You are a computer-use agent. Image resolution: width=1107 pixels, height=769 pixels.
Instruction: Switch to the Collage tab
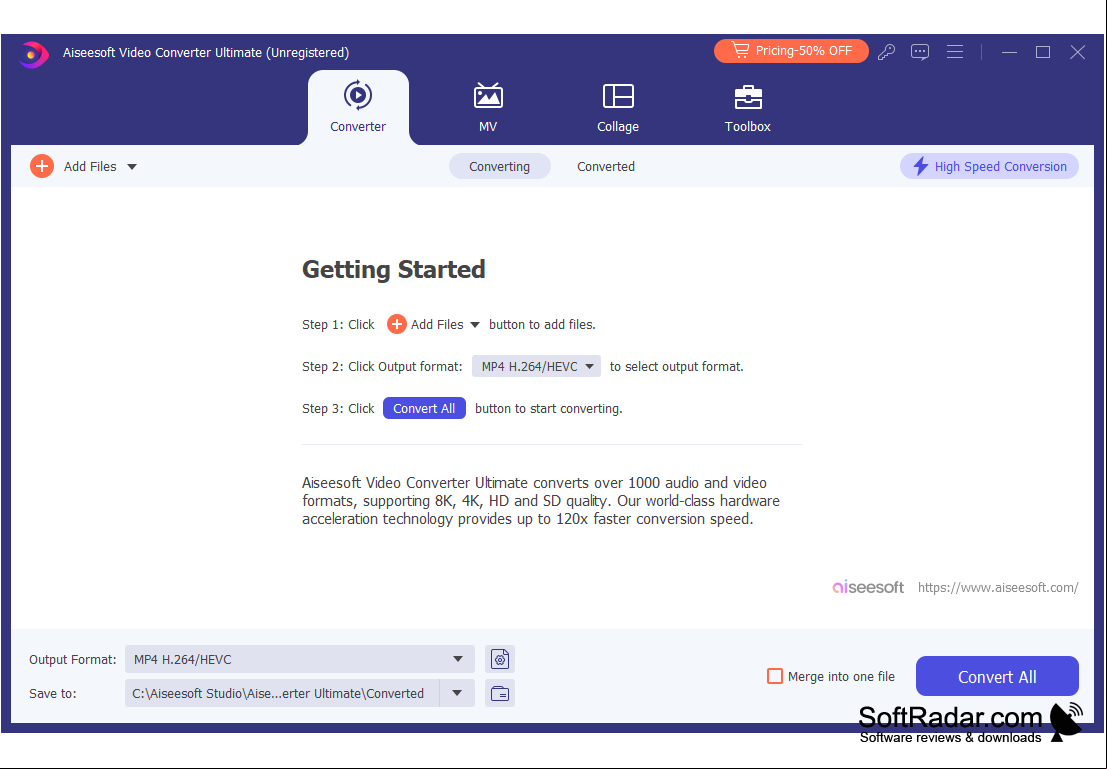[618, 107]
